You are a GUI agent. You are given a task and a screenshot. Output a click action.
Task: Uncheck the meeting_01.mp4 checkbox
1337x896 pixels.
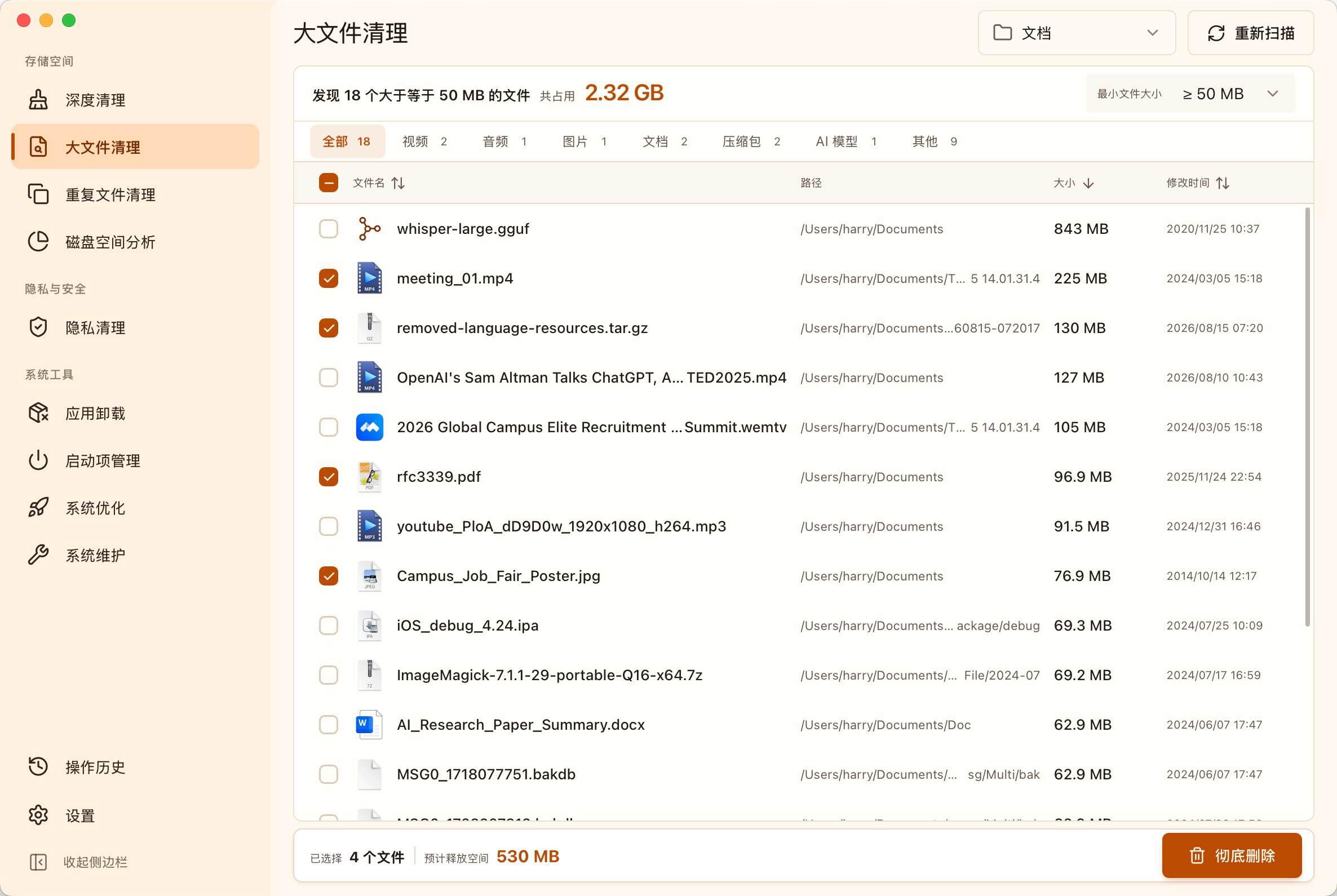coord(328,278)
